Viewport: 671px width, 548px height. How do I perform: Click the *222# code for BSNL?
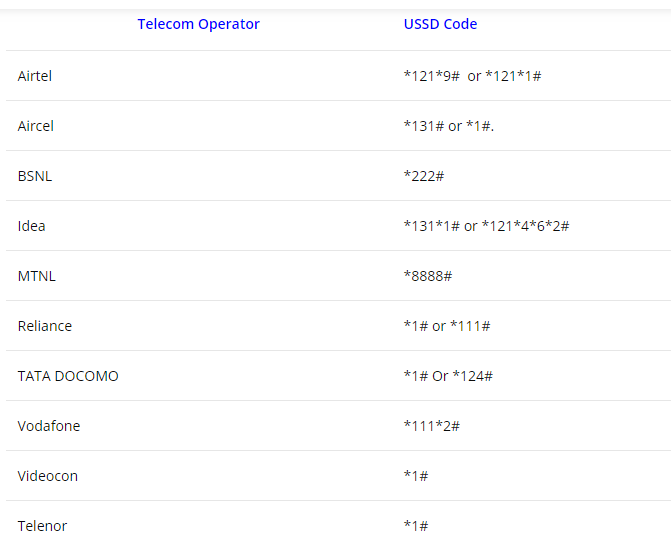424,176
